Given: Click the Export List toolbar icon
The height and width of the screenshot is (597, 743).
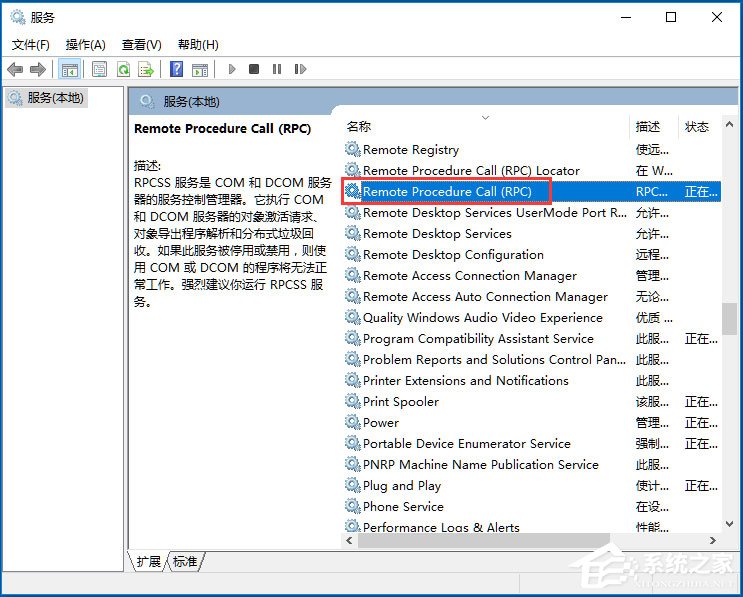Looking at the screenshot, I should pyautogui.click(x=146, y=69).
